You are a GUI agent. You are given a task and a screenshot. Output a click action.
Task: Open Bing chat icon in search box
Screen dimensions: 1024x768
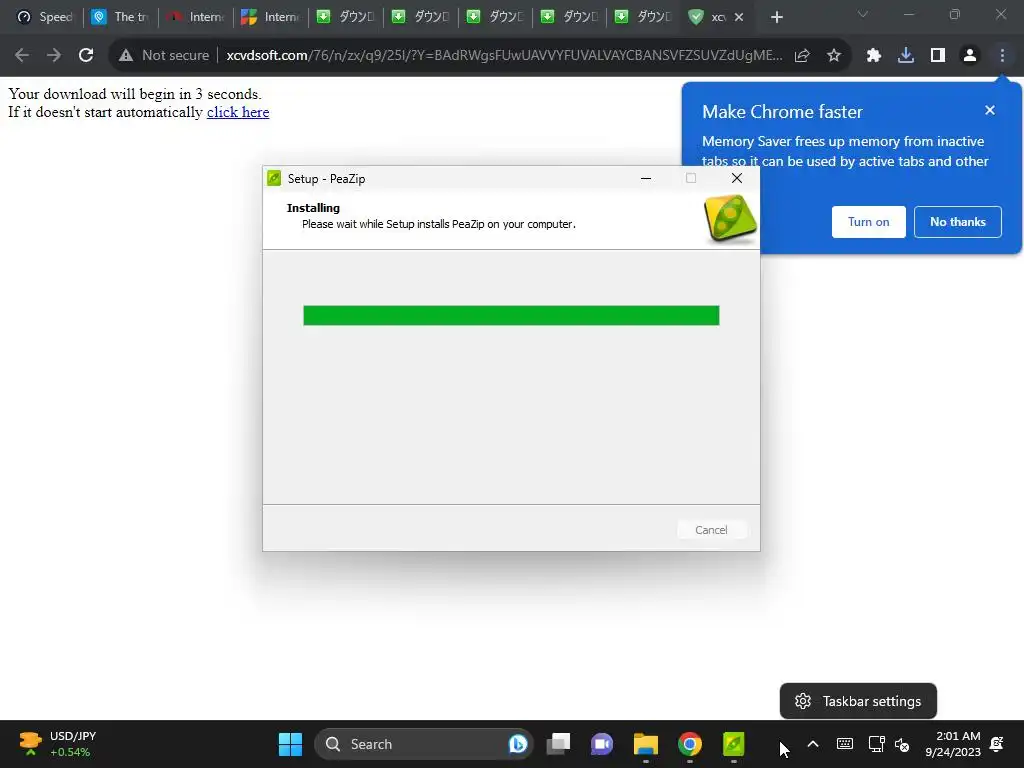click(518, 744)
